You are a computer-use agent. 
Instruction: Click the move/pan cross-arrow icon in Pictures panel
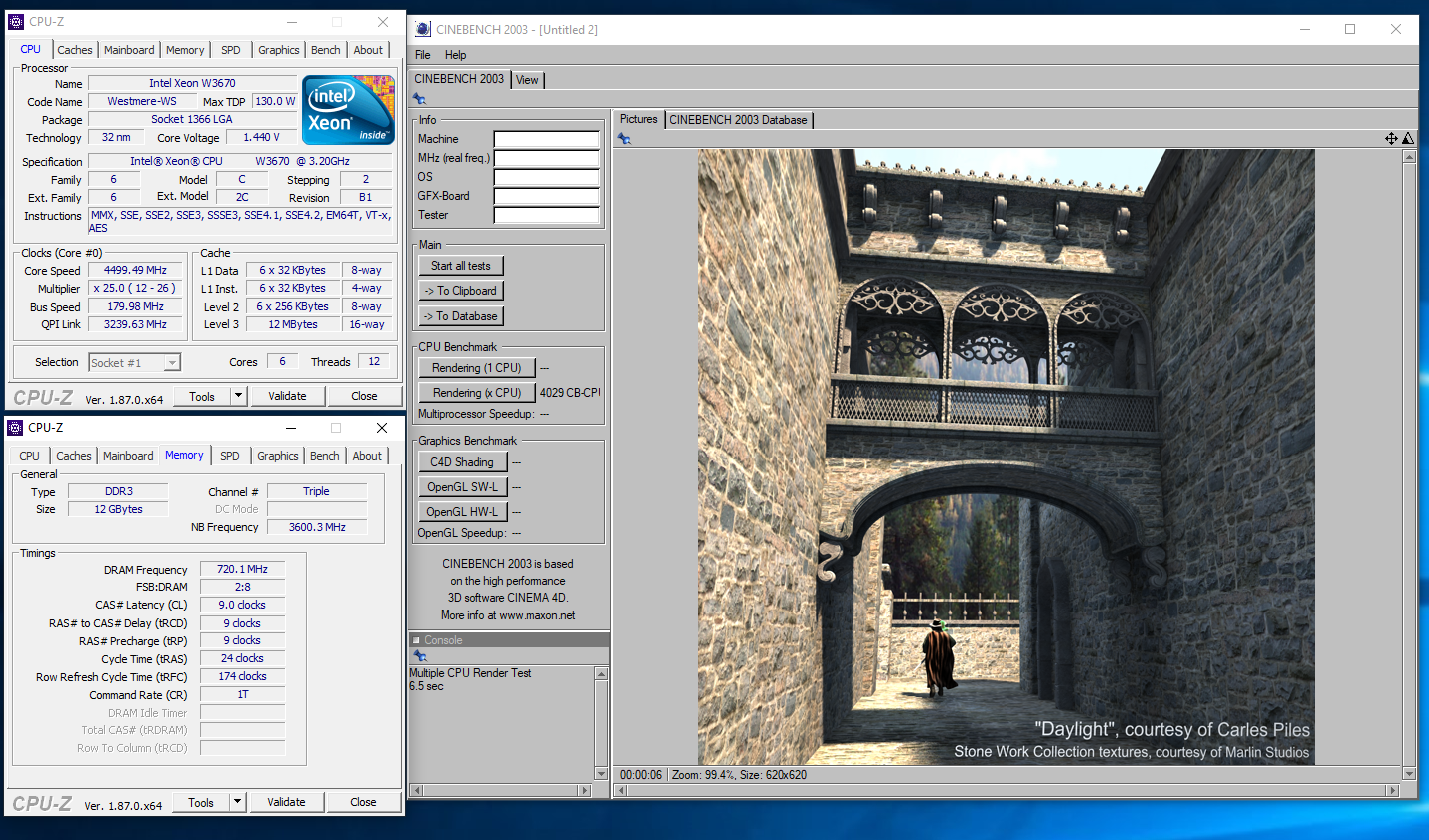1391,139
